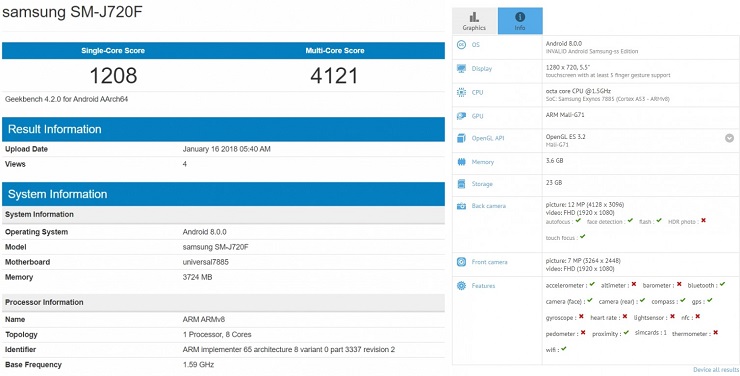The image size is (740, 376).
Task: Click the Features gear icon
Action: click(x=462, y=286)
